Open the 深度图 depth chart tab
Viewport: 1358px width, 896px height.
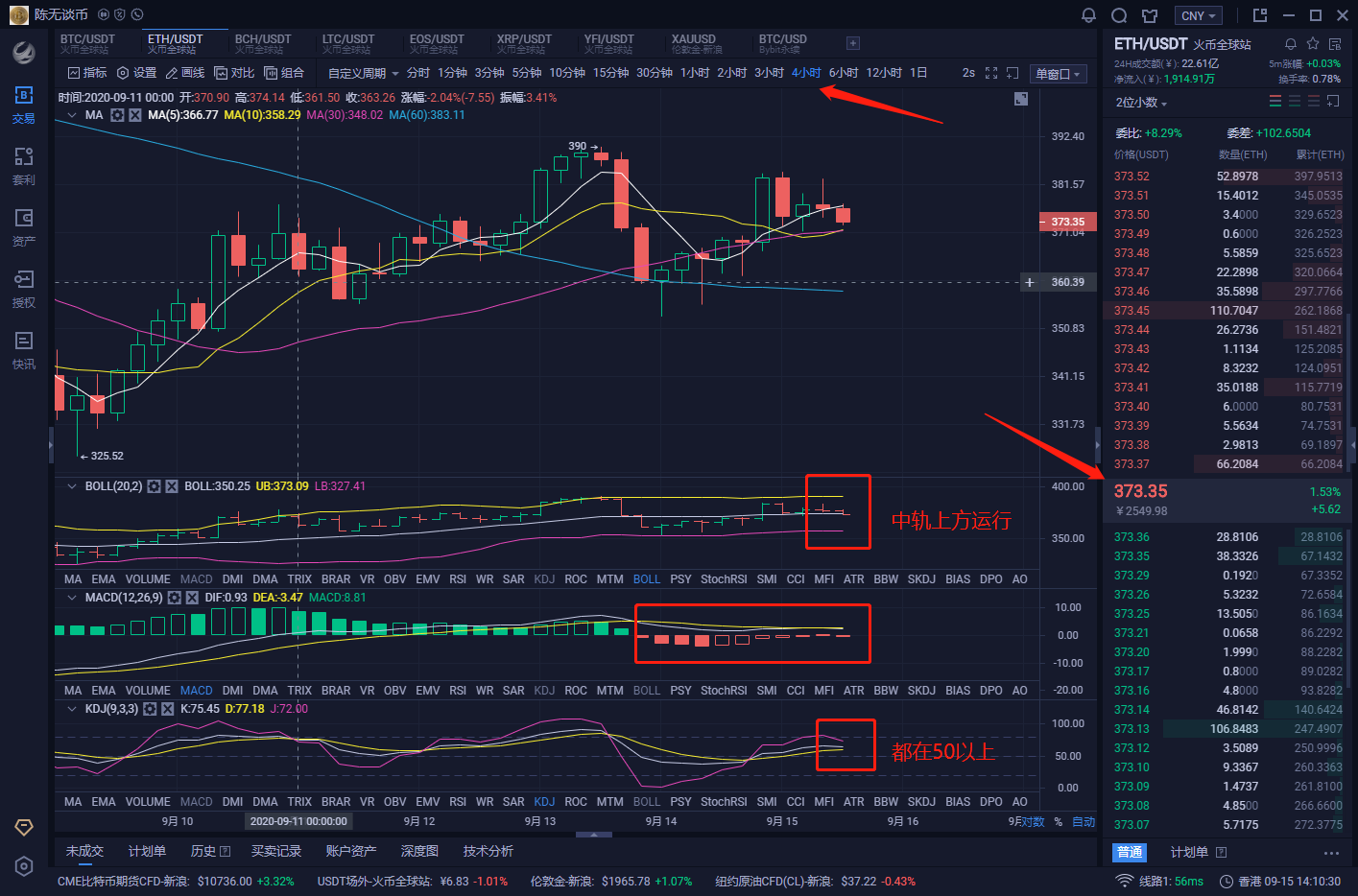click(x=419, y=851)
